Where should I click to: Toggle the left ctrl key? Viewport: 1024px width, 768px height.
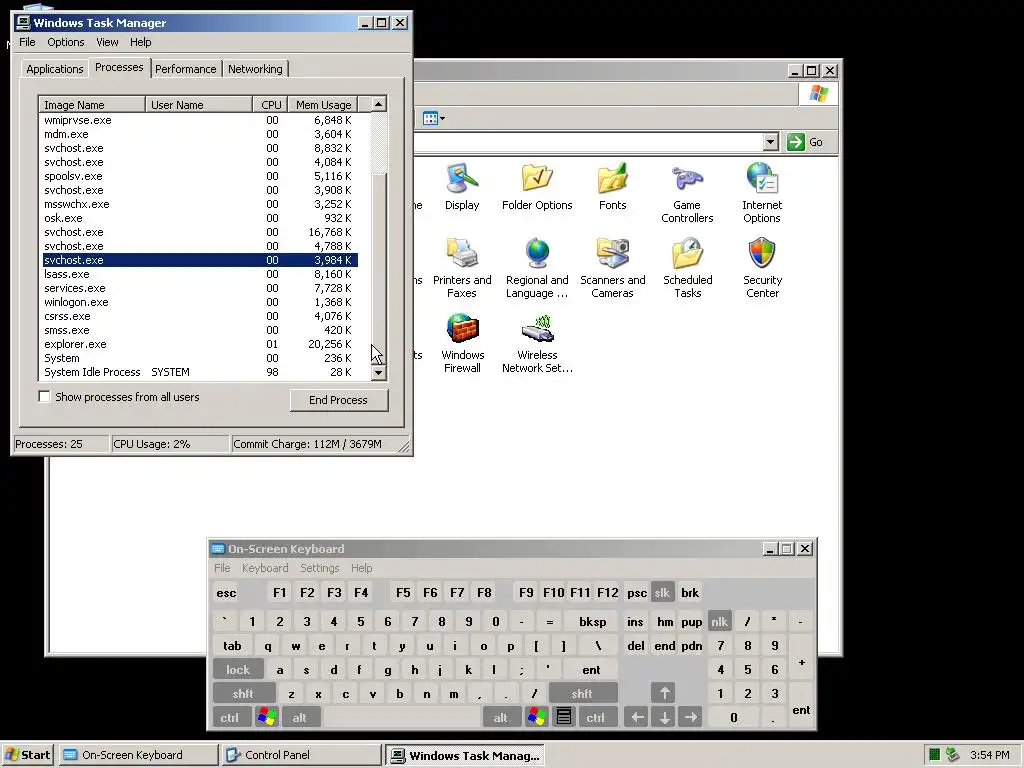231,717
